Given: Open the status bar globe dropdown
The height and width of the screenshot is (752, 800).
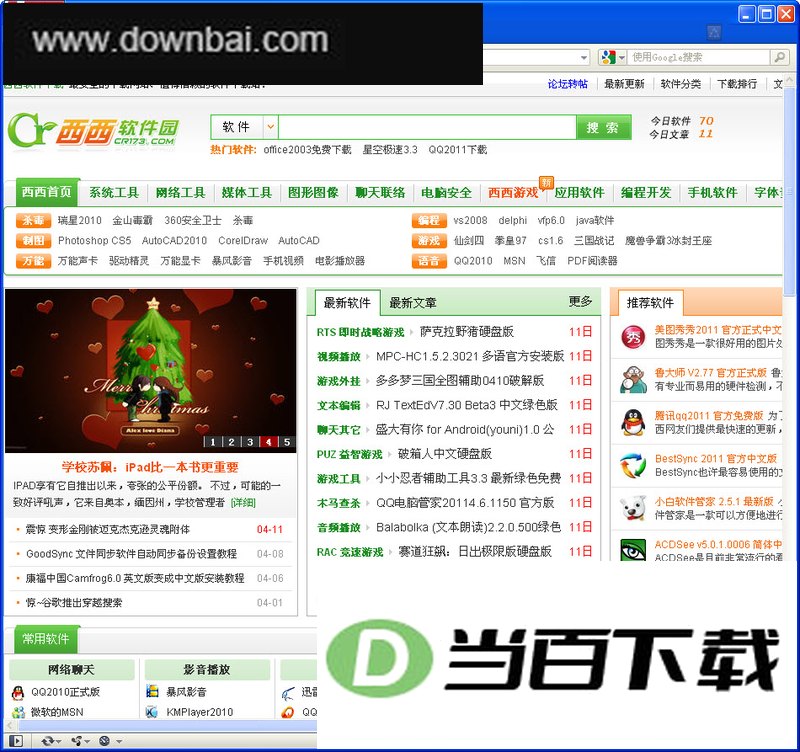Looking at the screenshot, I should (110, 741).
